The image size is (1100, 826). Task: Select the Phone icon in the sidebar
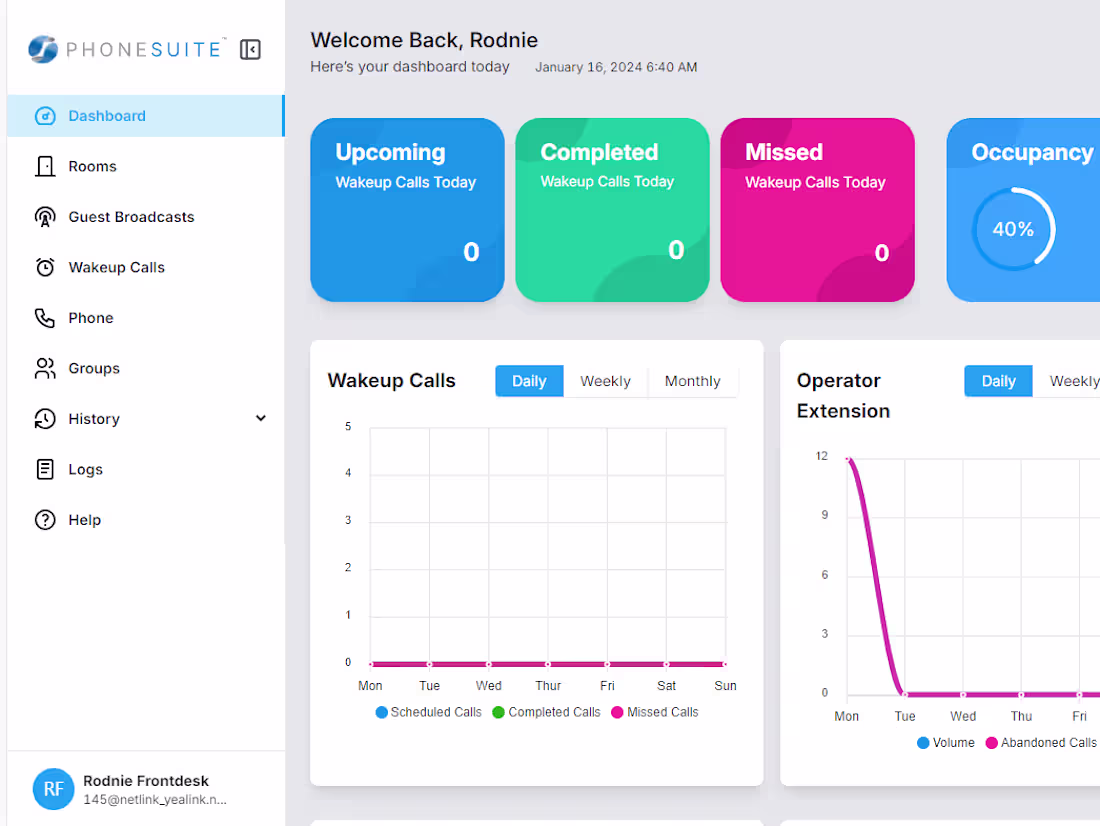(x=43, y=318)
